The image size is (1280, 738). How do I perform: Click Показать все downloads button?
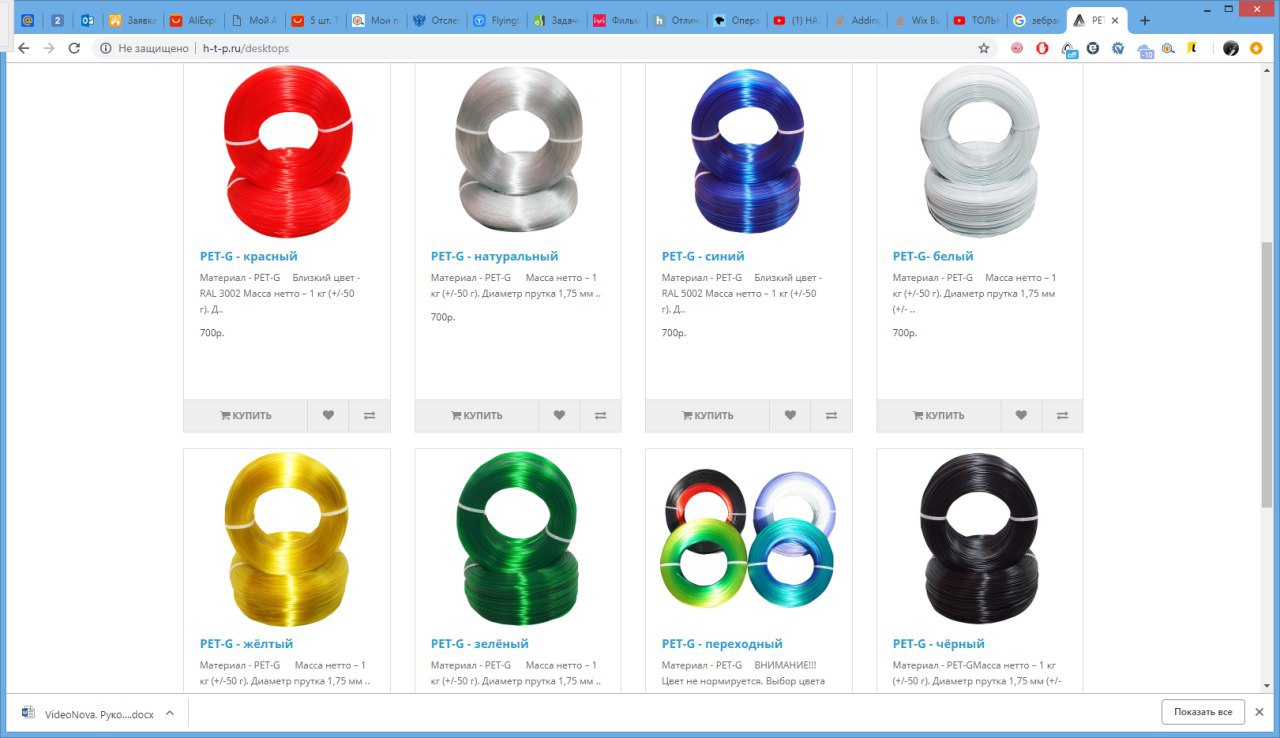pos(1203,712)
